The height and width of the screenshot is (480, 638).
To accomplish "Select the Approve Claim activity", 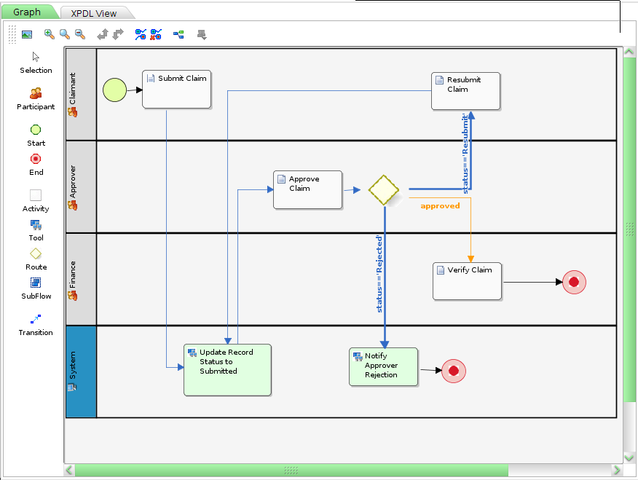I will pos(308,190).
